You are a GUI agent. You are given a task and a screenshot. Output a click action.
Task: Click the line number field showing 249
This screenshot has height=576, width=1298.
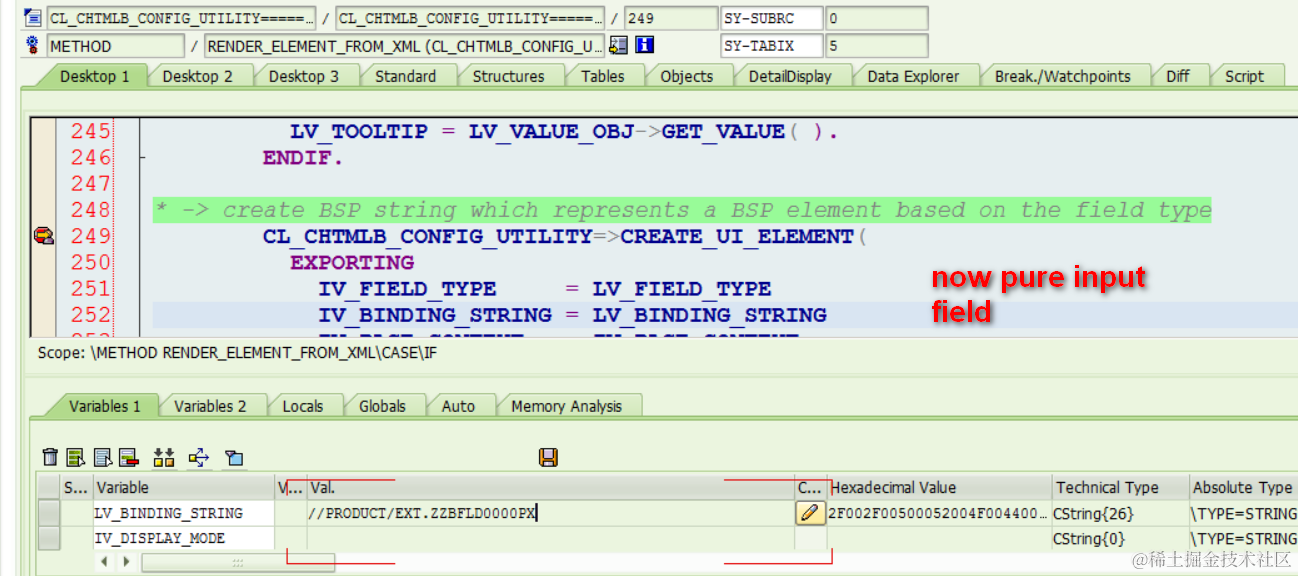coord(671,18)
